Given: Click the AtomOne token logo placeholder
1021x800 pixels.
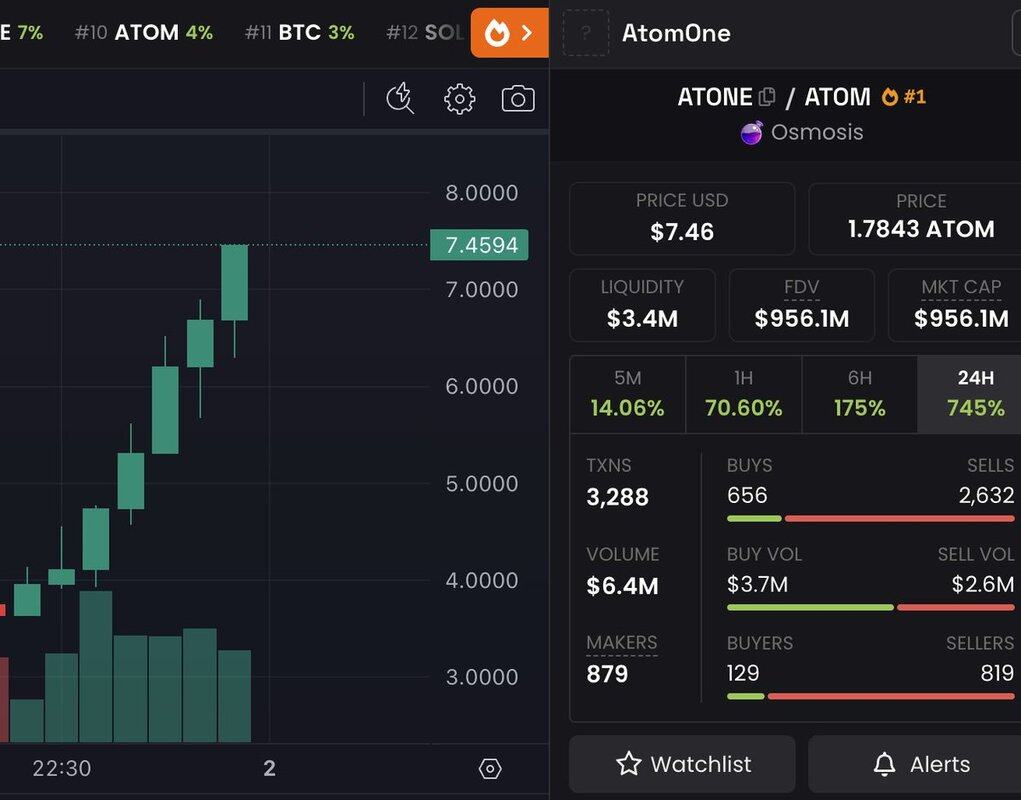Looking at the screenshot, I should [x=586, y=33].
